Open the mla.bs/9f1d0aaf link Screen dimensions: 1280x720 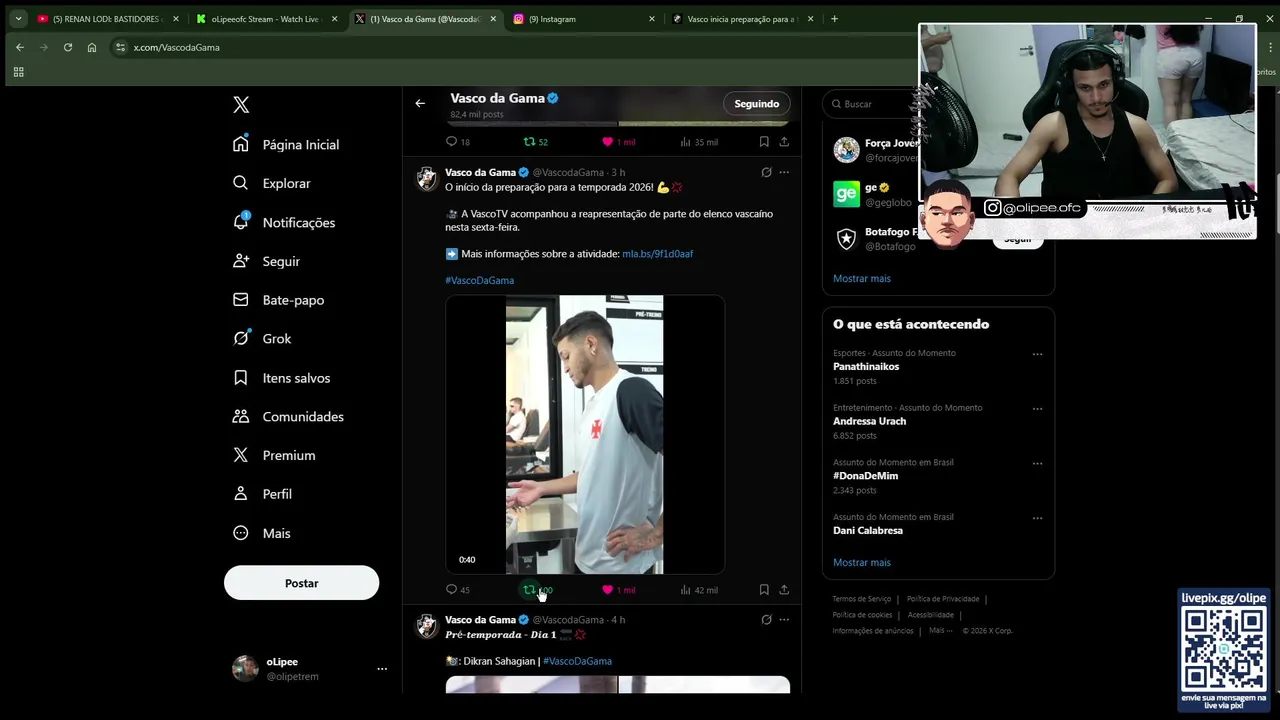(657, 254)
